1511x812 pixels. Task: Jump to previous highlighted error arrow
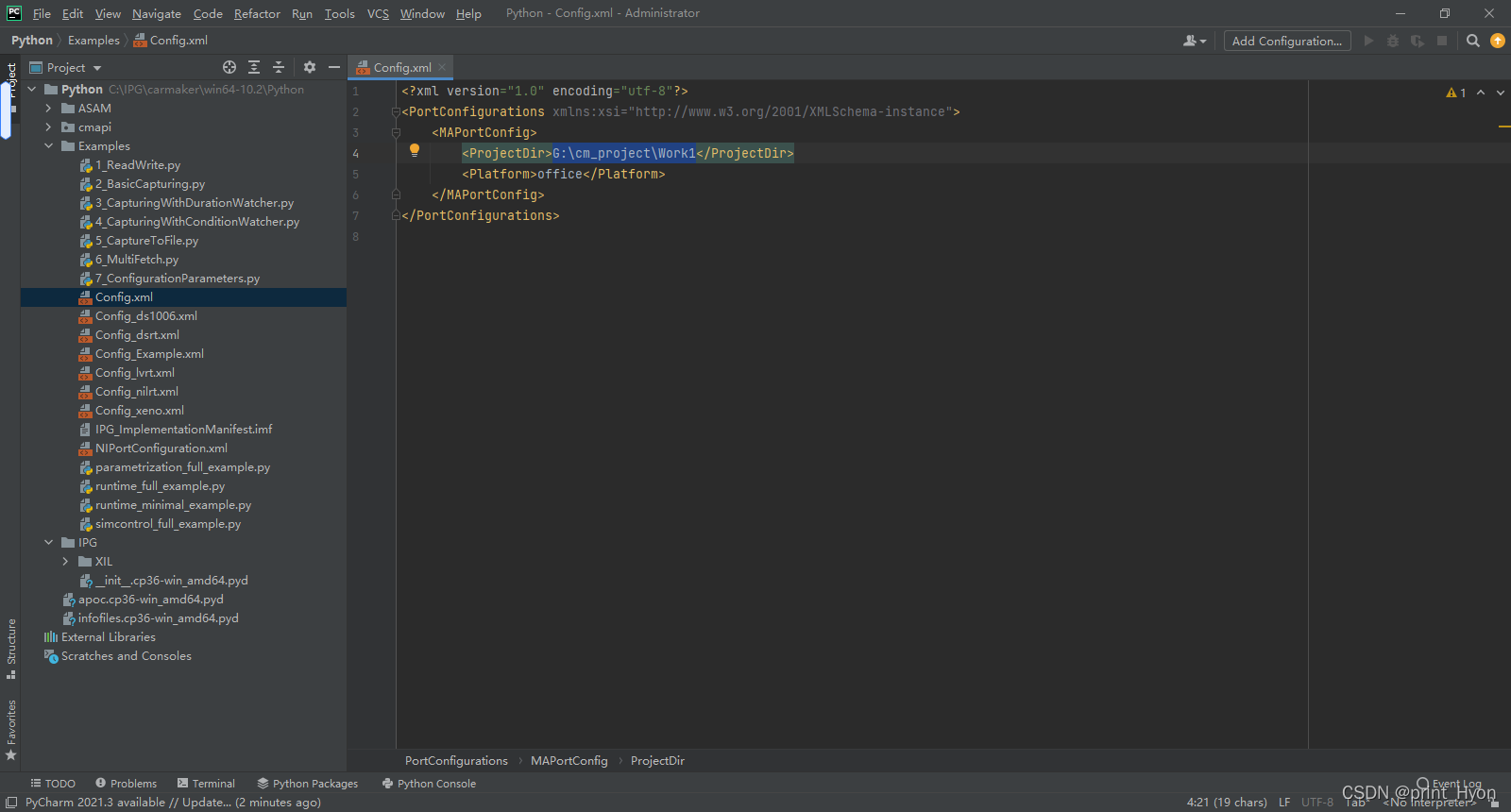pos(1481,93)
